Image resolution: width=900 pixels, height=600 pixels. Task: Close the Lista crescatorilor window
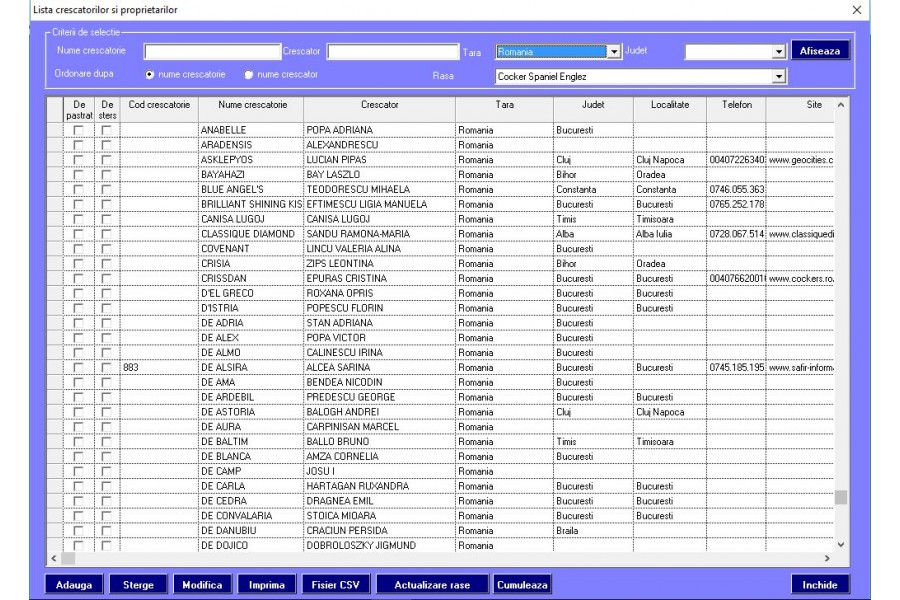click(856, 10)
